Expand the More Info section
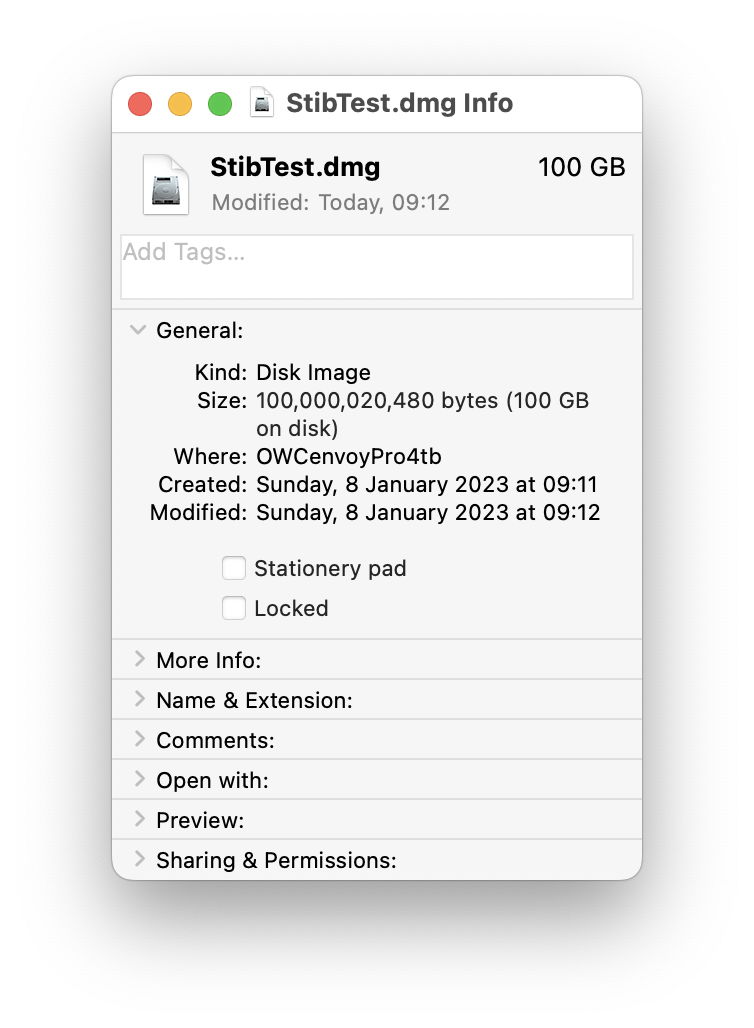The width and height of the screenshot is (754, 1028). (139, 659)
